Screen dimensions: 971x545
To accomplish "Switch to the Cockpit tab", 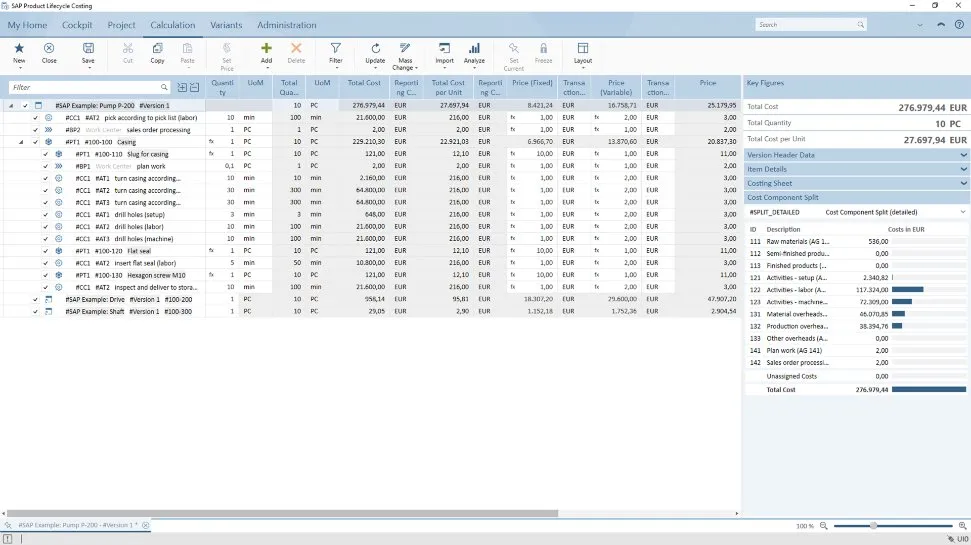I will click(x=77, y=25).
